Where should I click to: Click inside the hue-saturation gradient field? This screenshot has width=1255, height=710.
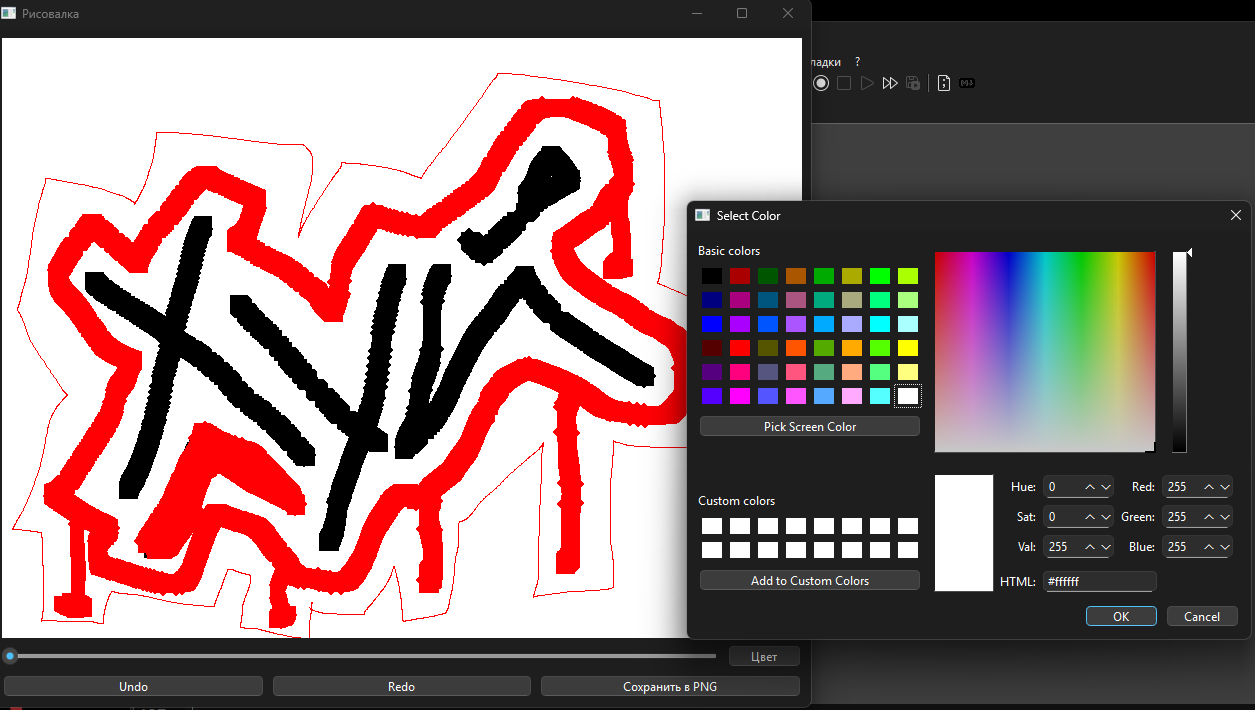click(x=1045, y=352)
